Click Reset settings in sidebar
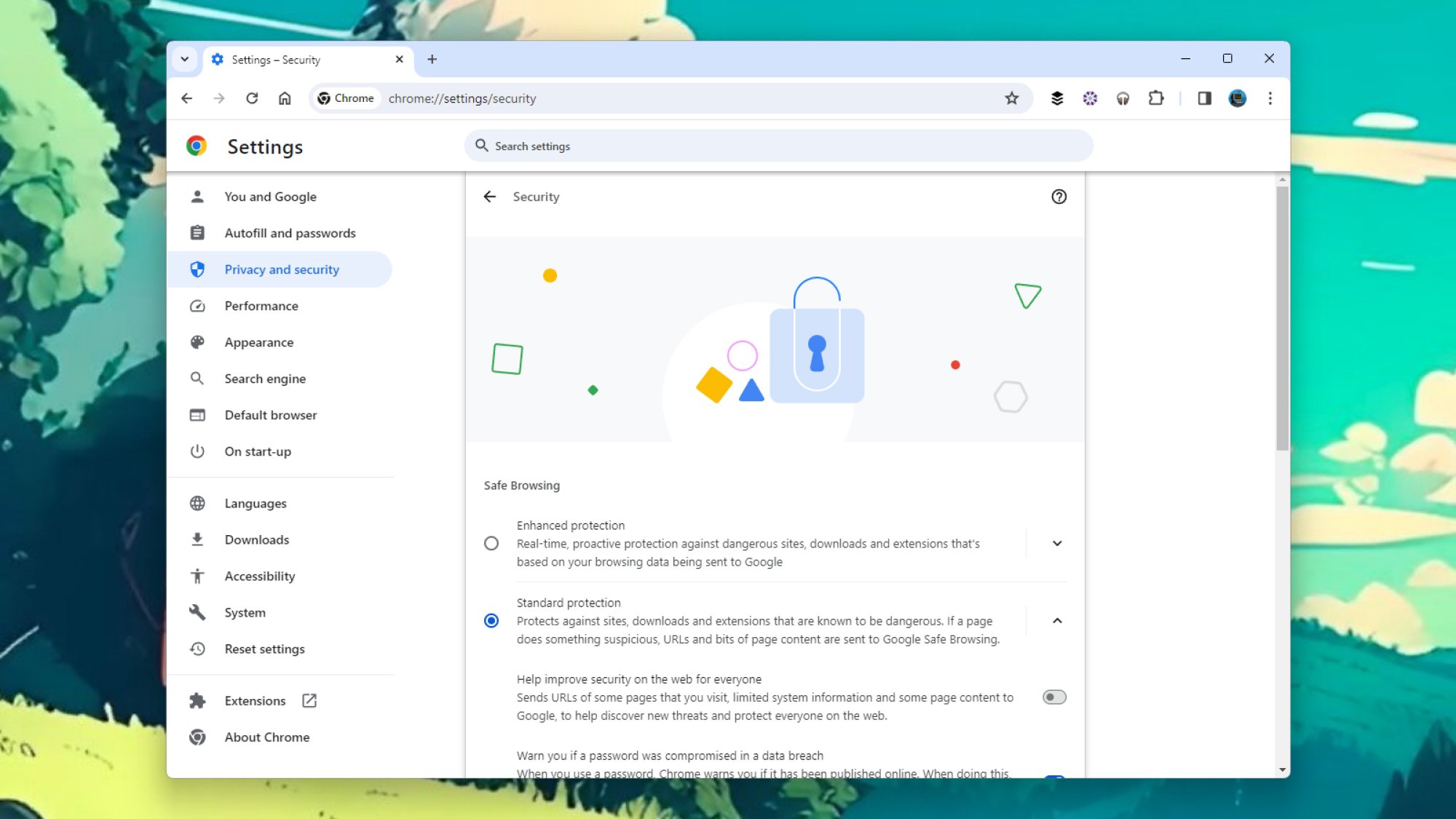The image size is (1456, 819). [264, 648]
